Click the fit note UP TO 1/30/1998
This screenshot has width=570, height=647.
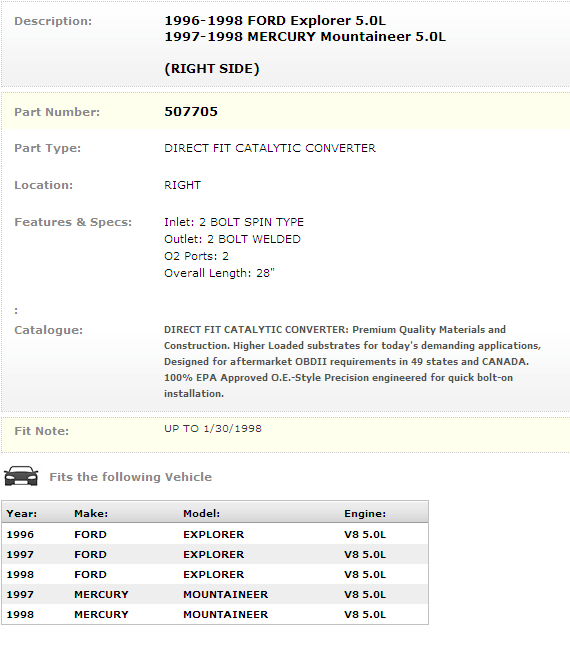213,428
